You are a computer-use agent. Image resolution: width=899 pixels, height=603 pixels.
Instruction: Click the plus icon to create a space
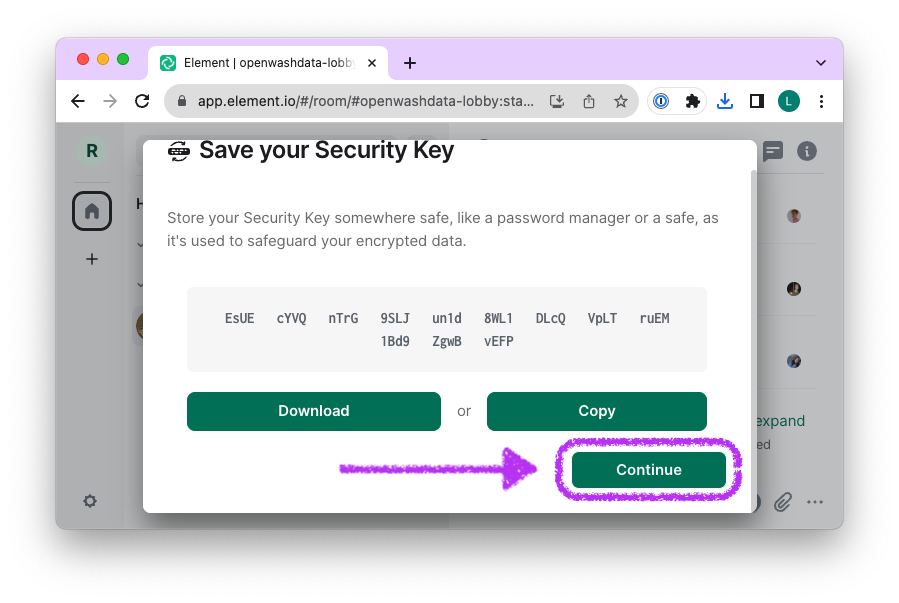pos(92,259)
